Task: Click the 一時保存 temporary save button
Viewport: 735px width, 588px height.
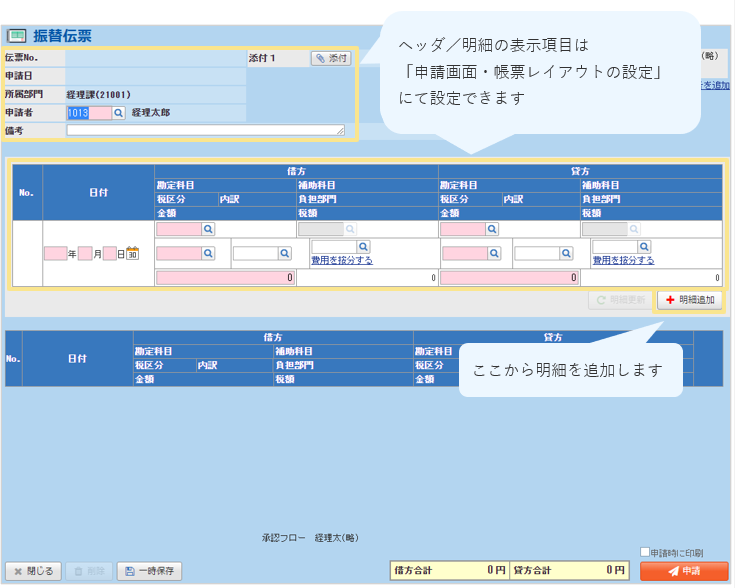Action: [x=149, y=571]
